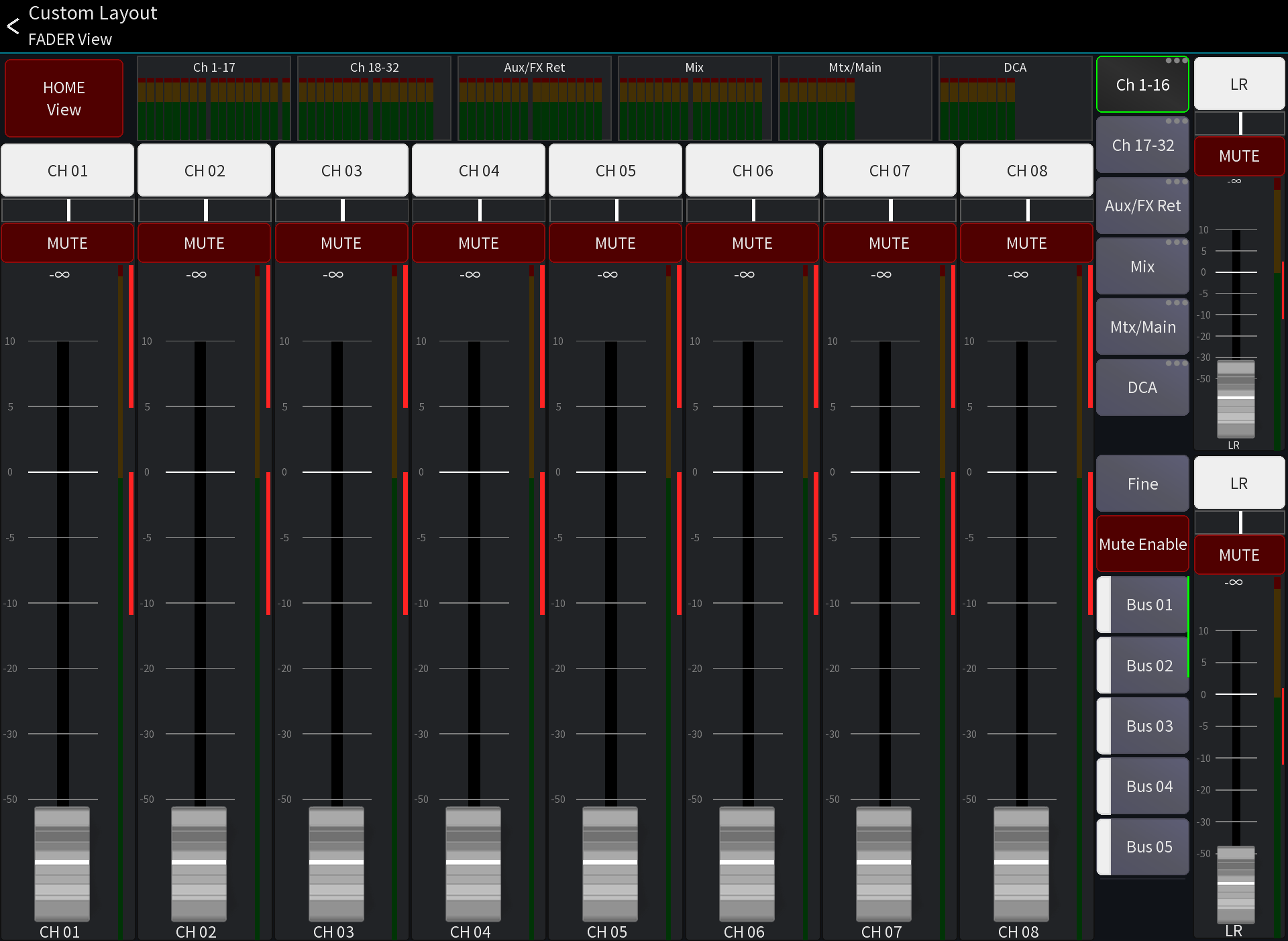Select the lower LR name button
The image size is (1288, 941).
point(1239,484)
